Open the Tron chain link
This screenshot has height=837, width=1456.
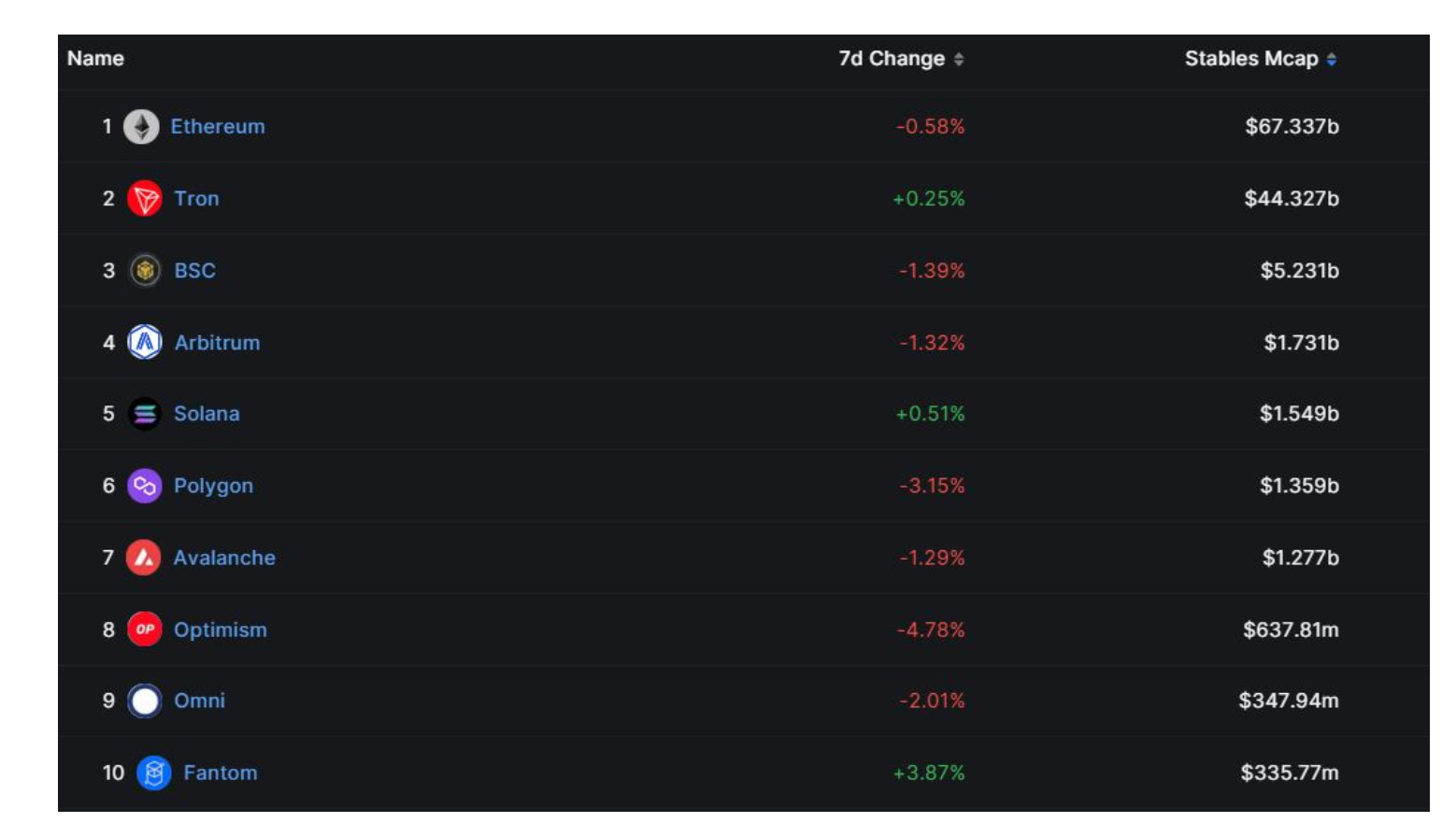pyautogui.click(x=196, y=199)
